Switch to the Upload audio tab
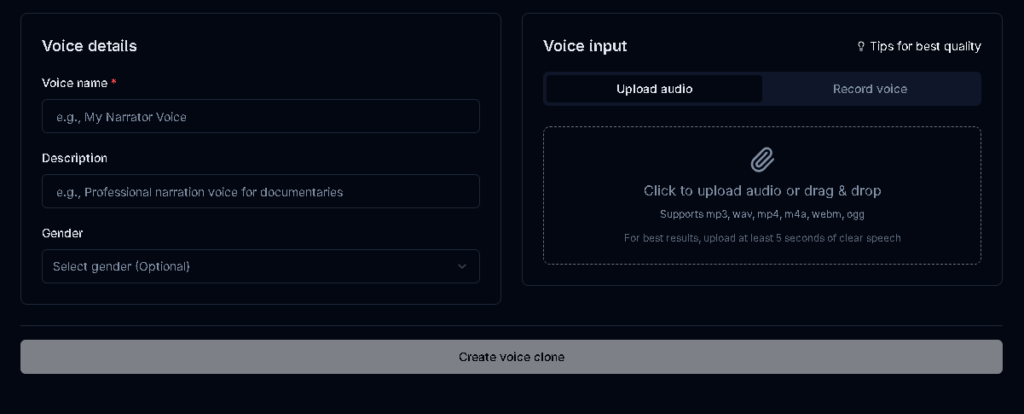1024x414 pixels. point(654,89)
